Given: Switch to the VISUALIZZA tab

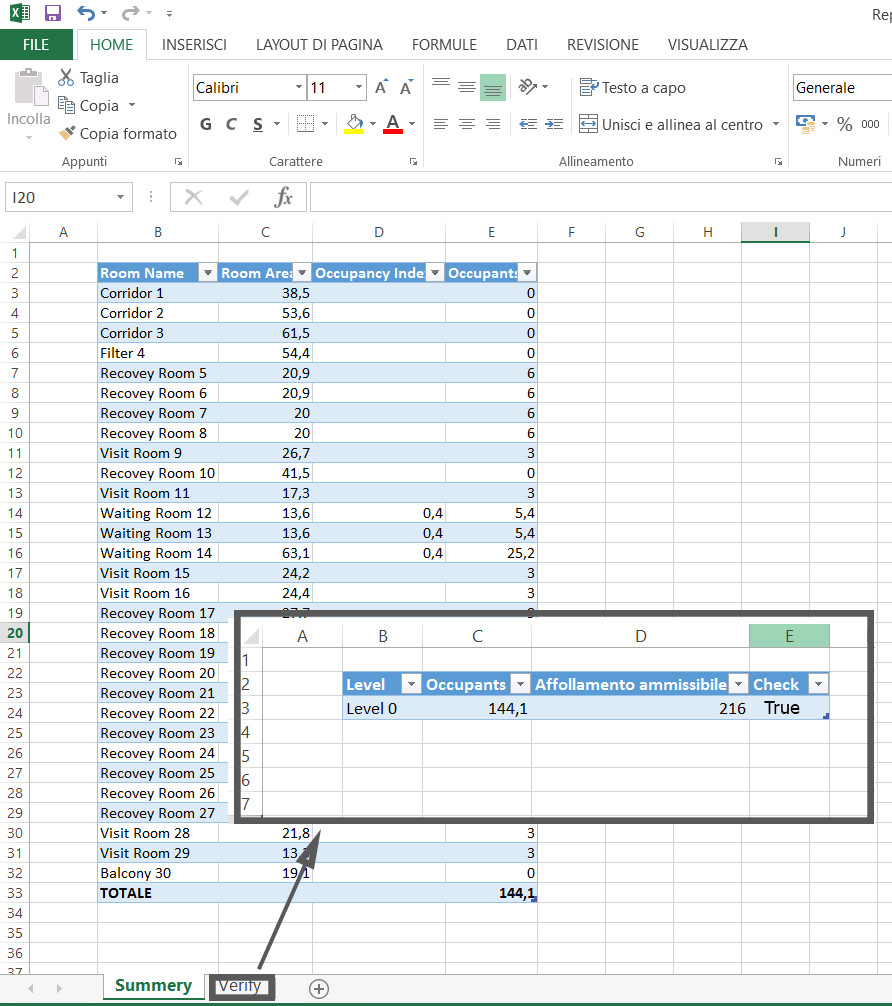Looking at the screenshot, I should (707, 44).
